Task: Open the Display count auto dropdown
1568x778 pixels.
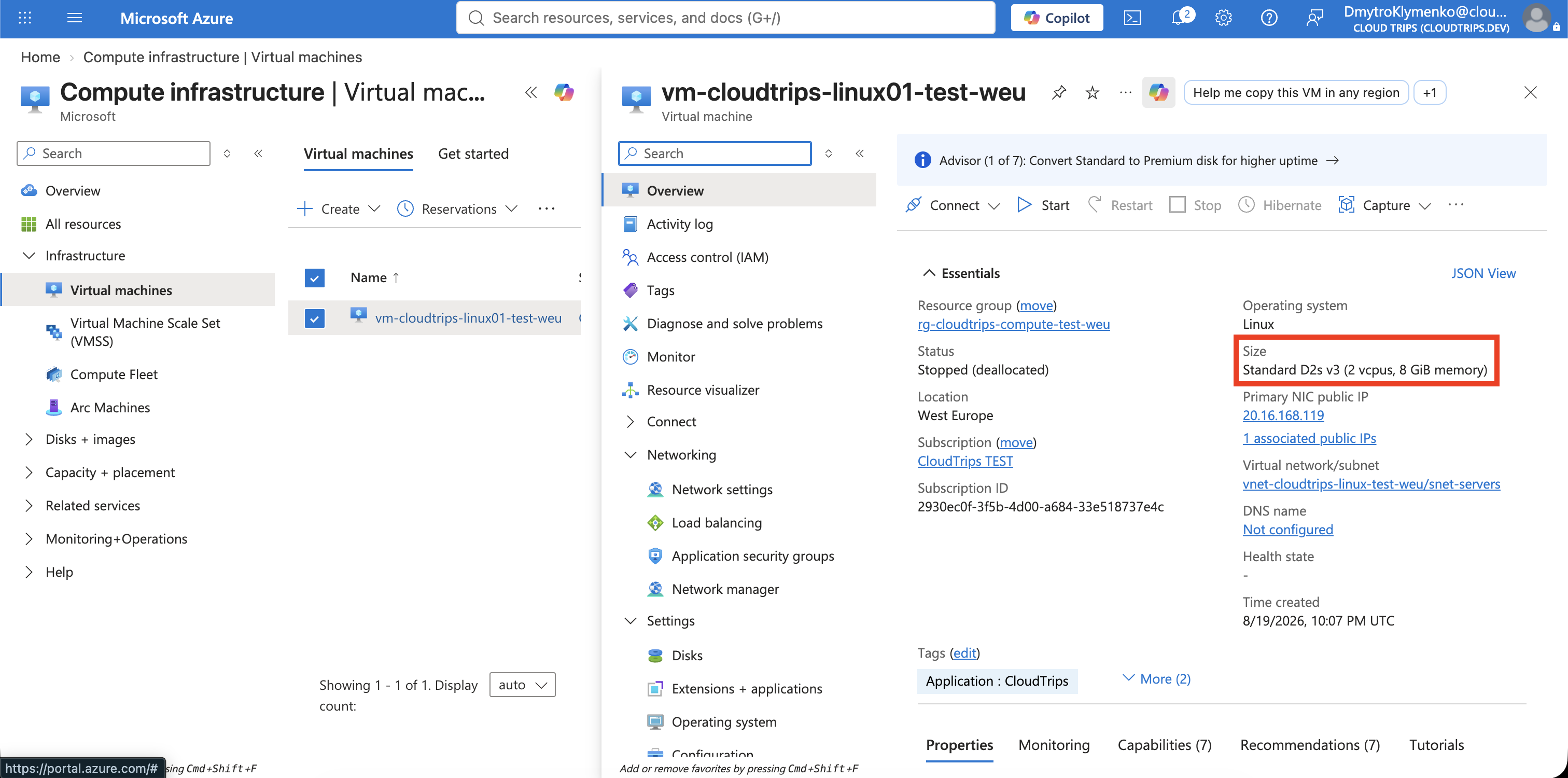Action: point(522,685)
